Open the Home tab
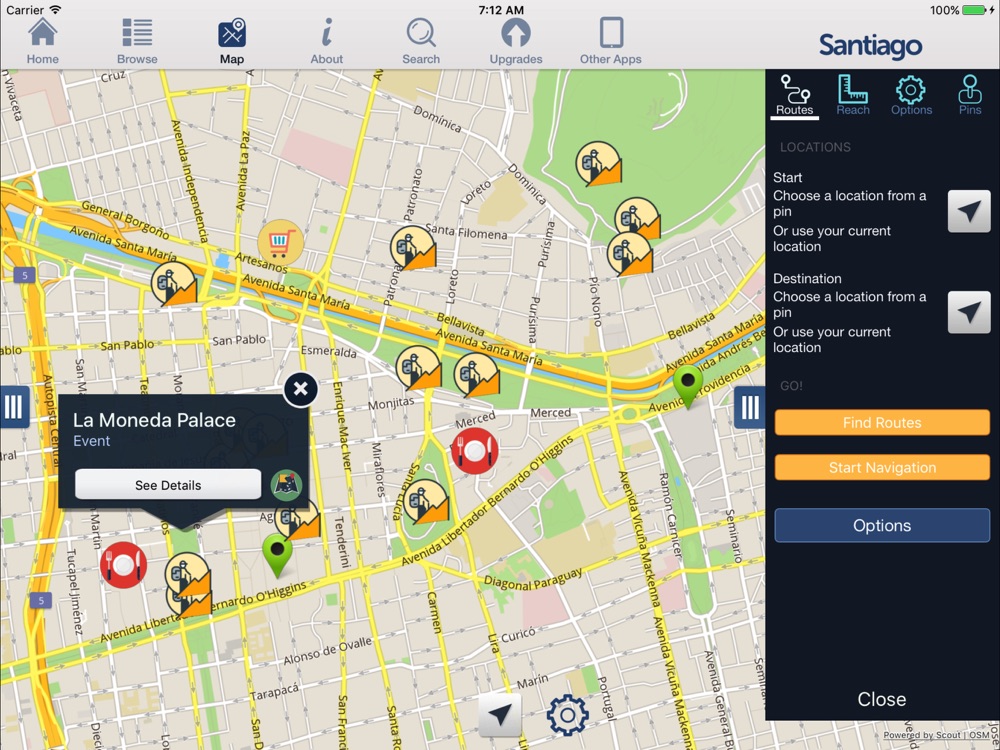The width and height of the screenshot is (1000, 750). coord(43,41)
